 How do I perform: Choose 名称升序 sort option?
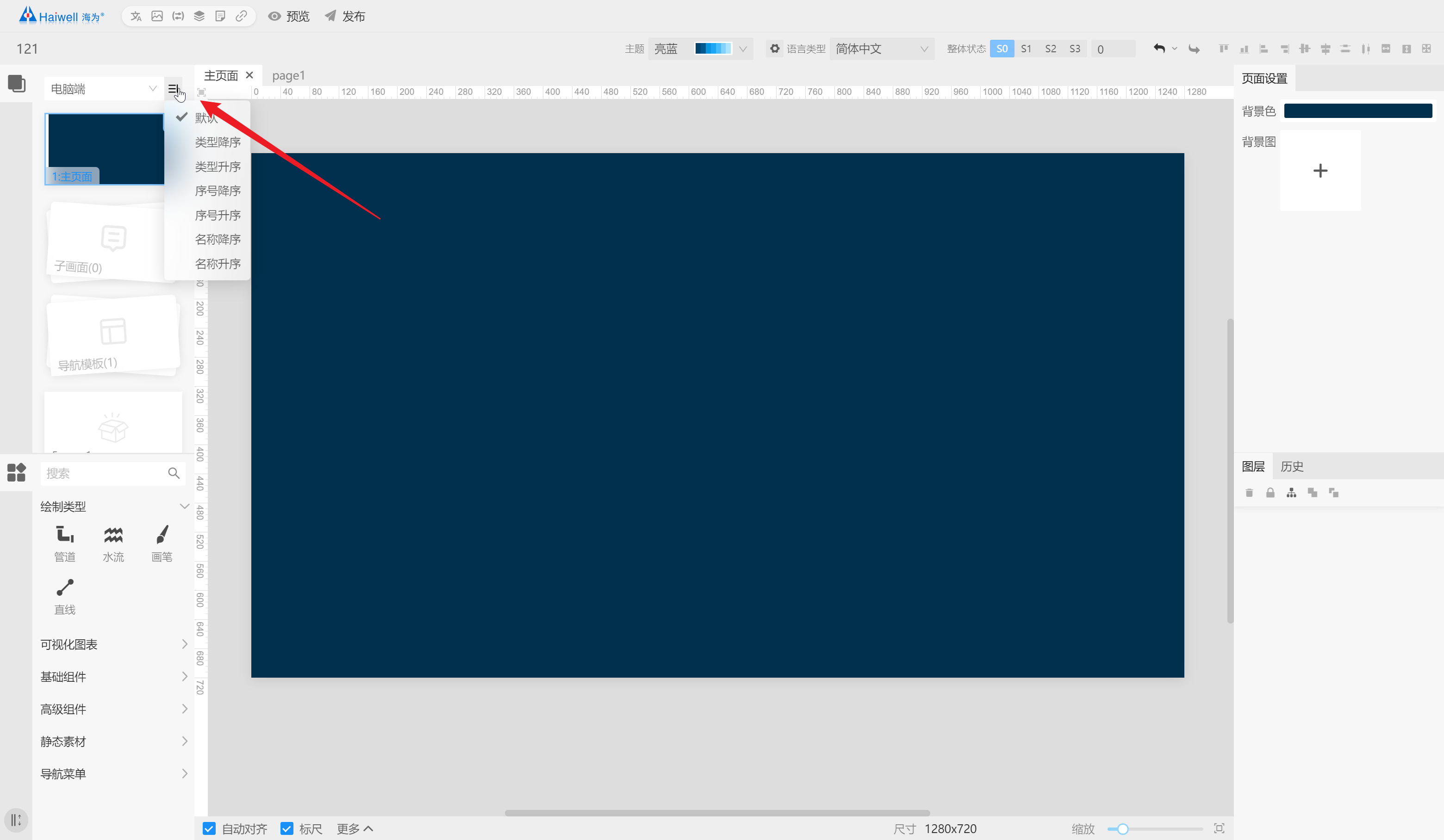pos(217,264)
